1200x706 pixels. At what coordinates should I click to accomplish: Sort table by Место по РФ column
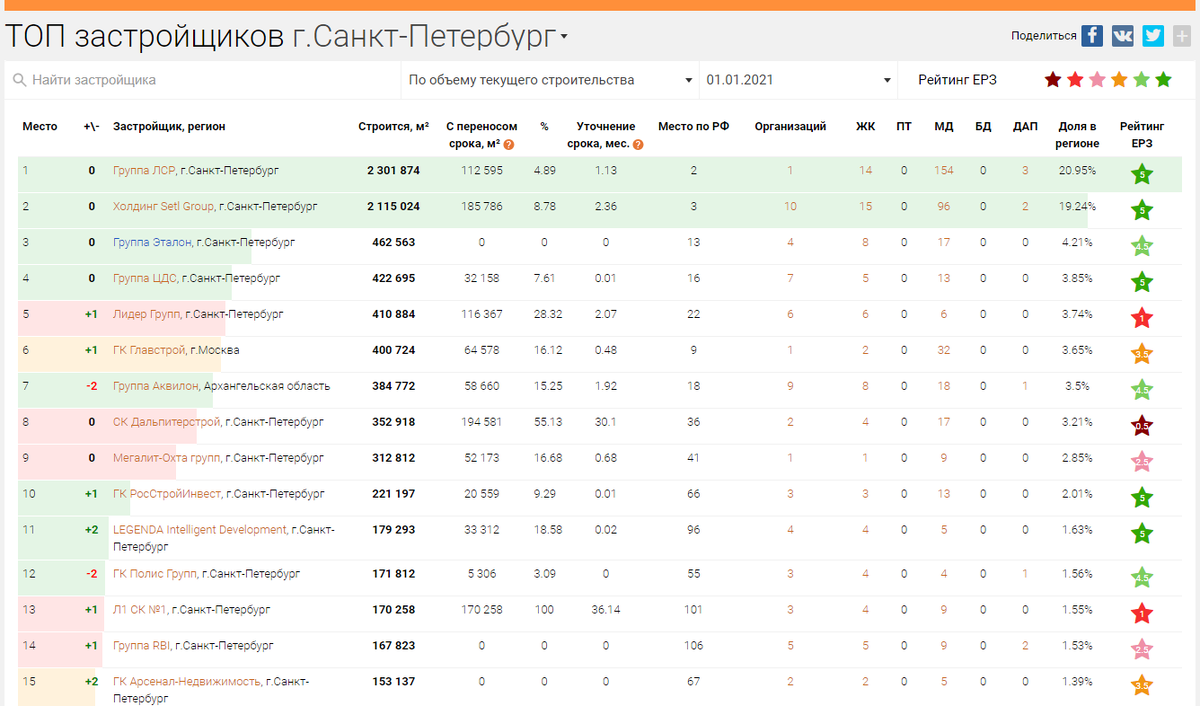(694, 127)
